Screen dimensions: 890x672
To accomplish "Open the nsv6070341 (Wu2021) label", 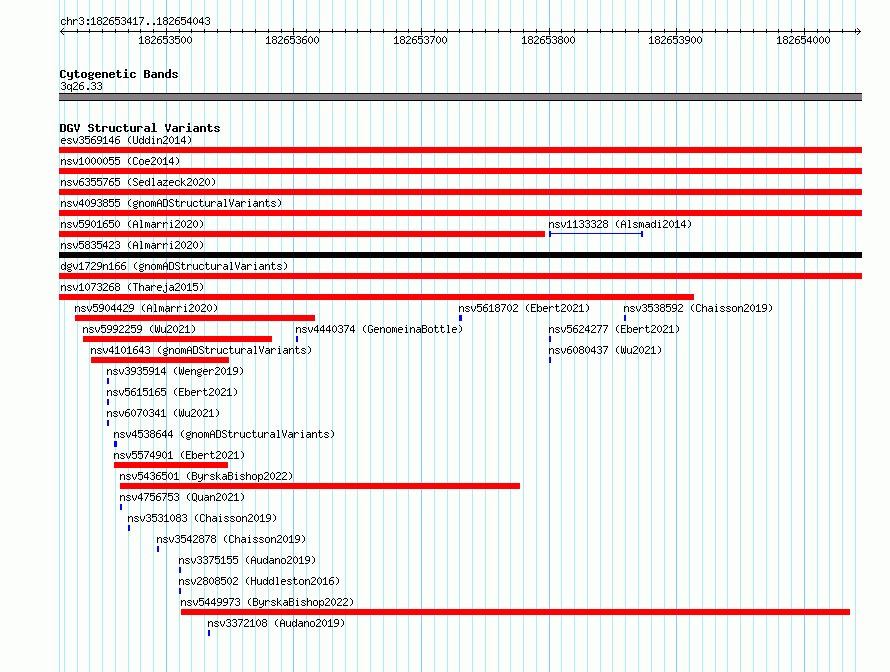I will [163, 413].
